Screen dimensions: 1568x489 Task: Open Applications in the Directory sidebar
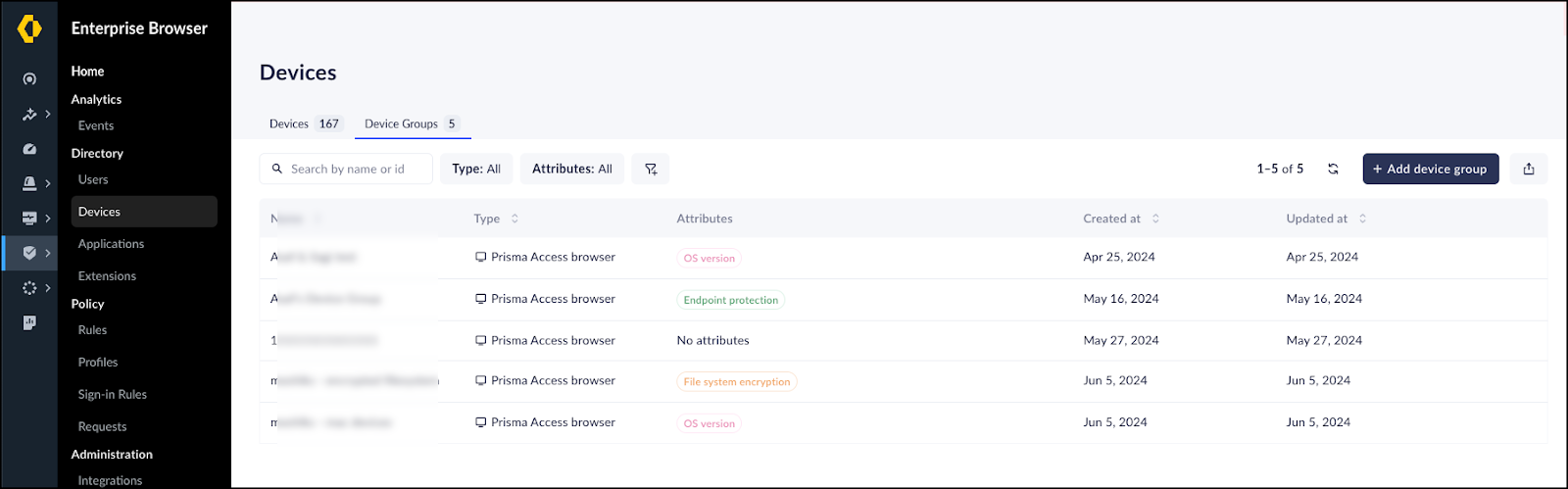(111, 244)
